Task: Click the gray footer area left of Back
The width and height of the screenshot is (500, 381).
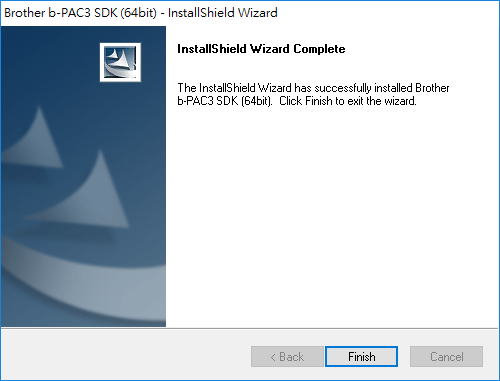Action: [126, 355]
